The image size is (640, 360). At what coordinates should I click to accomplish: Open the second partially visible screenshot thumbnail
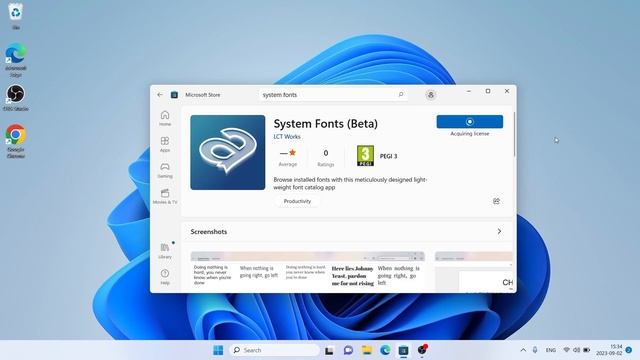pos(474,272)
